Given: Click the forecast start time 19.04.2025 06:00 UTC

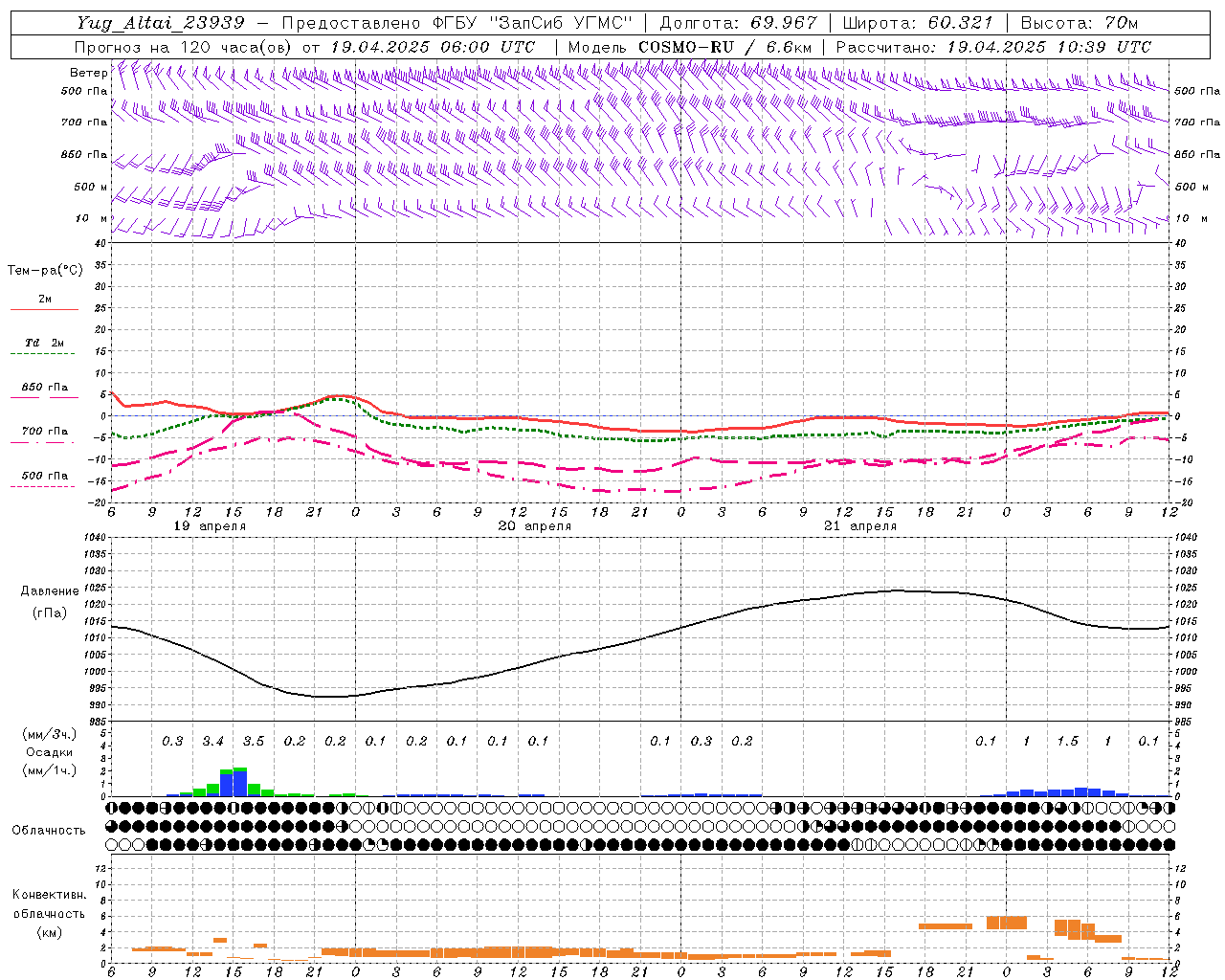Looking at the screenshot, I should [x=433, y=47].
